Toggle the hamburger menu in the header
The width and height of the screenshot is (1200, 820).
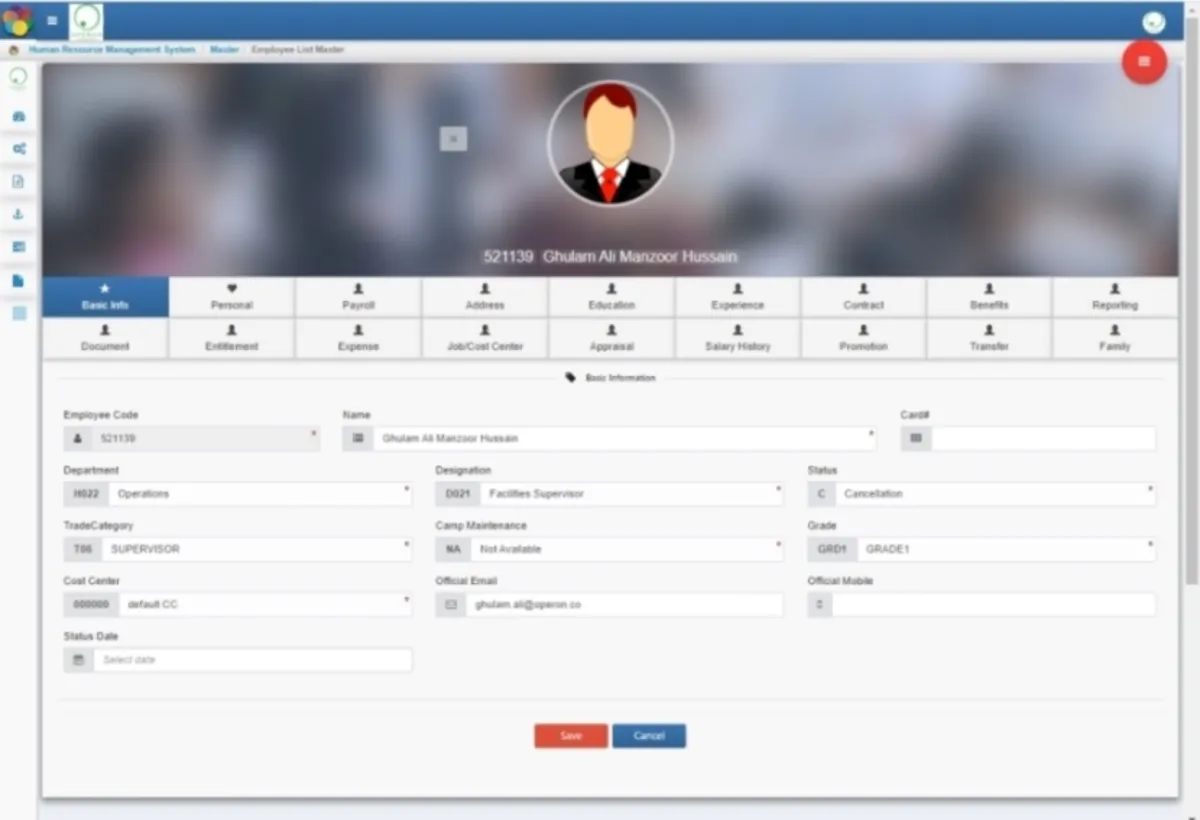click(x=52, y=20)
